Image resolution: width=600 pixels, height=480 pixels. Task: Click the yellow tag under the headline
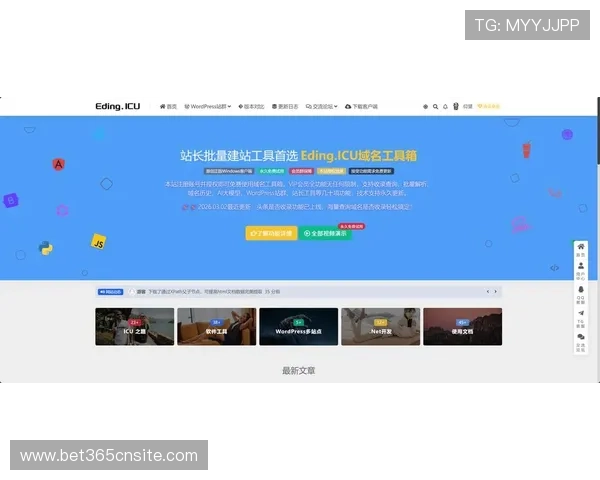pyautogui.click(x=331, y=171)
